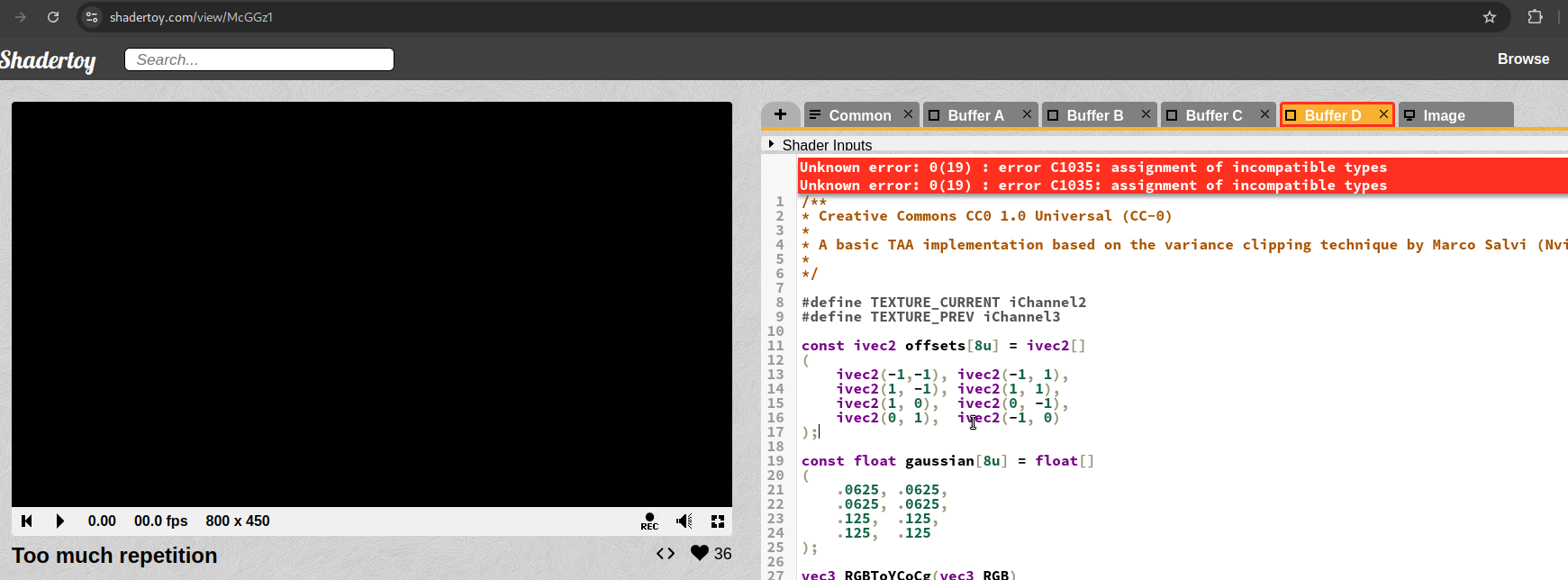Focus the shader search field

(259, 59)
